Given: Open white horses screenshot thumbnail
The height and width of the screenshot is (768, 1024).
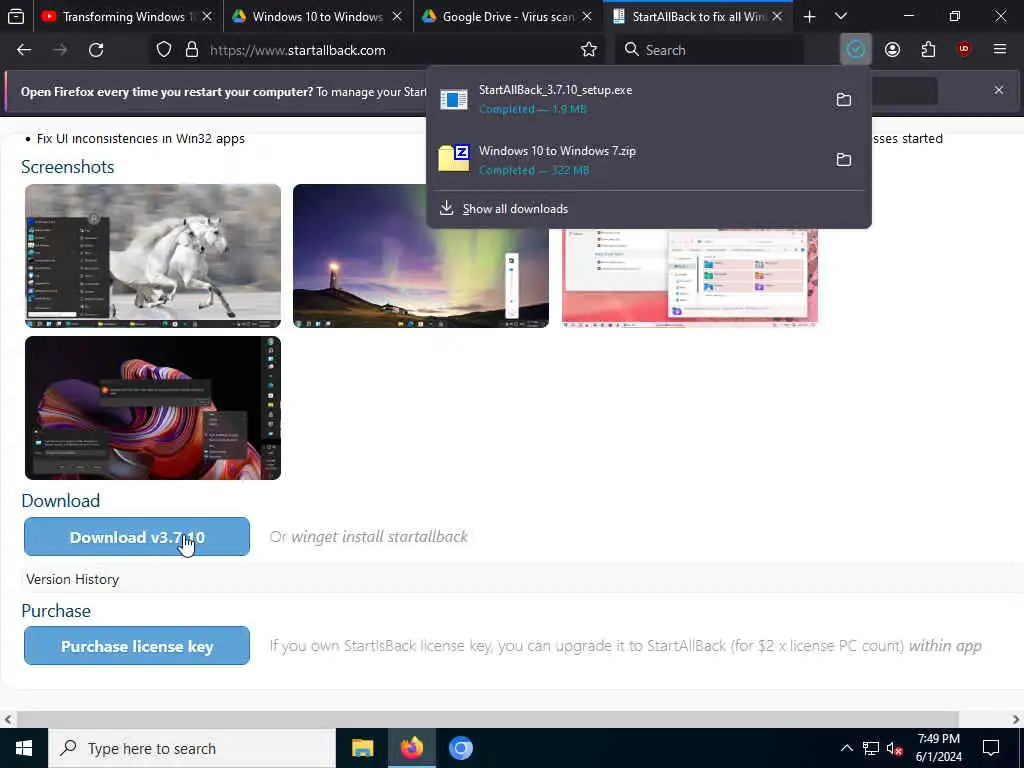Looking at the screenshot, I should click(x=153, y=256).
